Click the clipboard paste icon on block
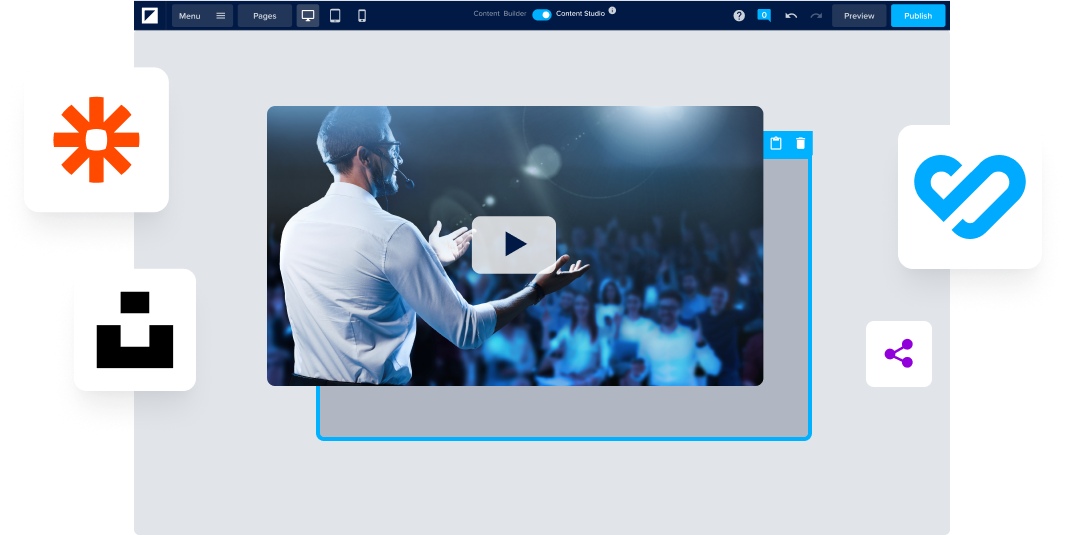1066x535 pixels. pyautogui.click(x=776, y=143)
